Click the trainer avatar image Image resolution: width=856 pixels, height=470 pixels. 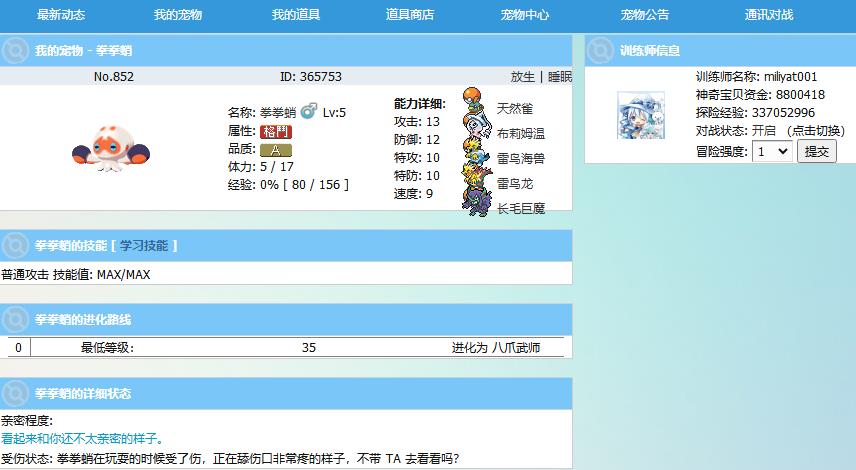pos(641,115)
